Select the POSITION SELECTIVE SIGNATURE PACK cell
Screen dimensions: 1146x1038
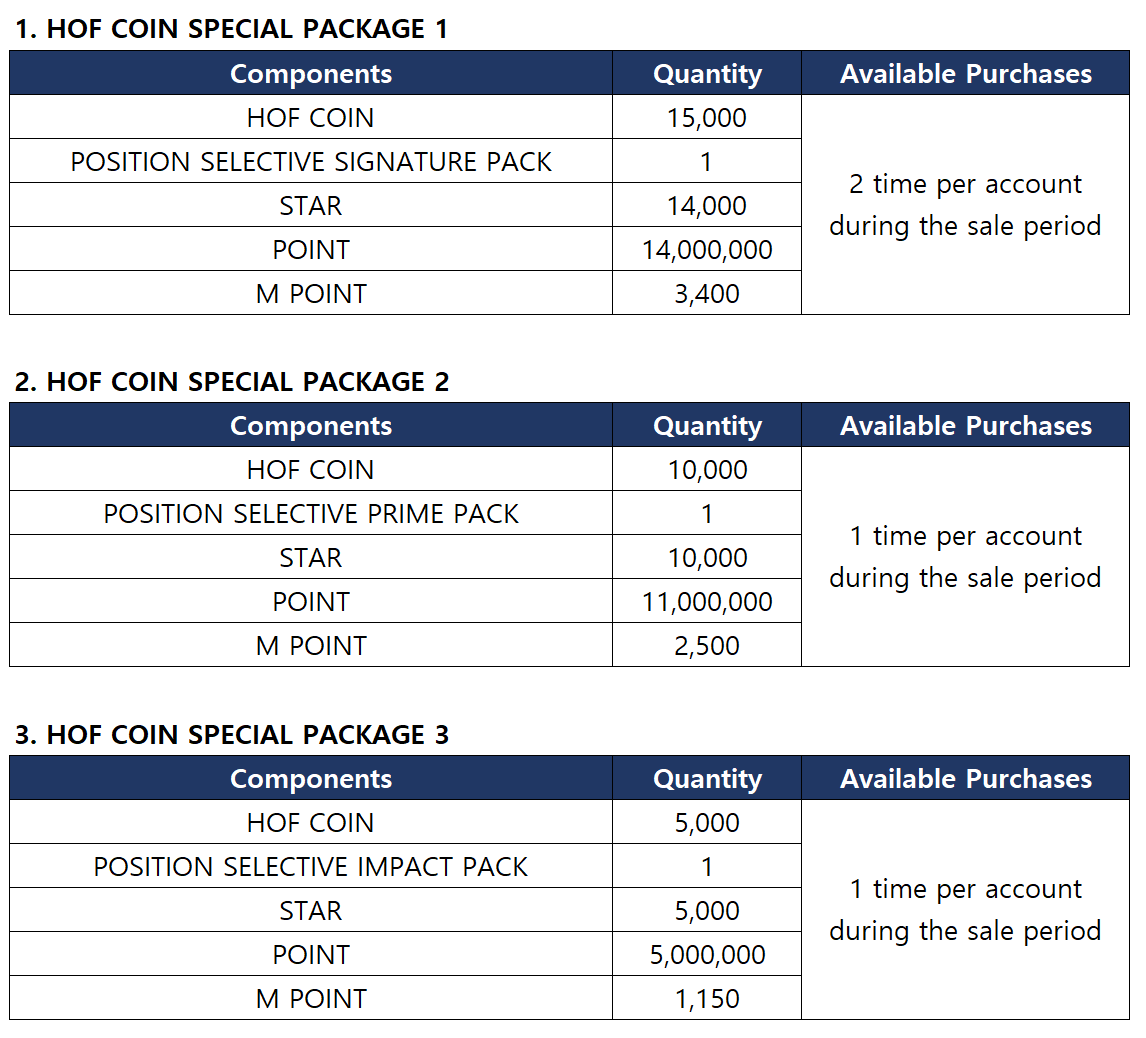[311, 162]
